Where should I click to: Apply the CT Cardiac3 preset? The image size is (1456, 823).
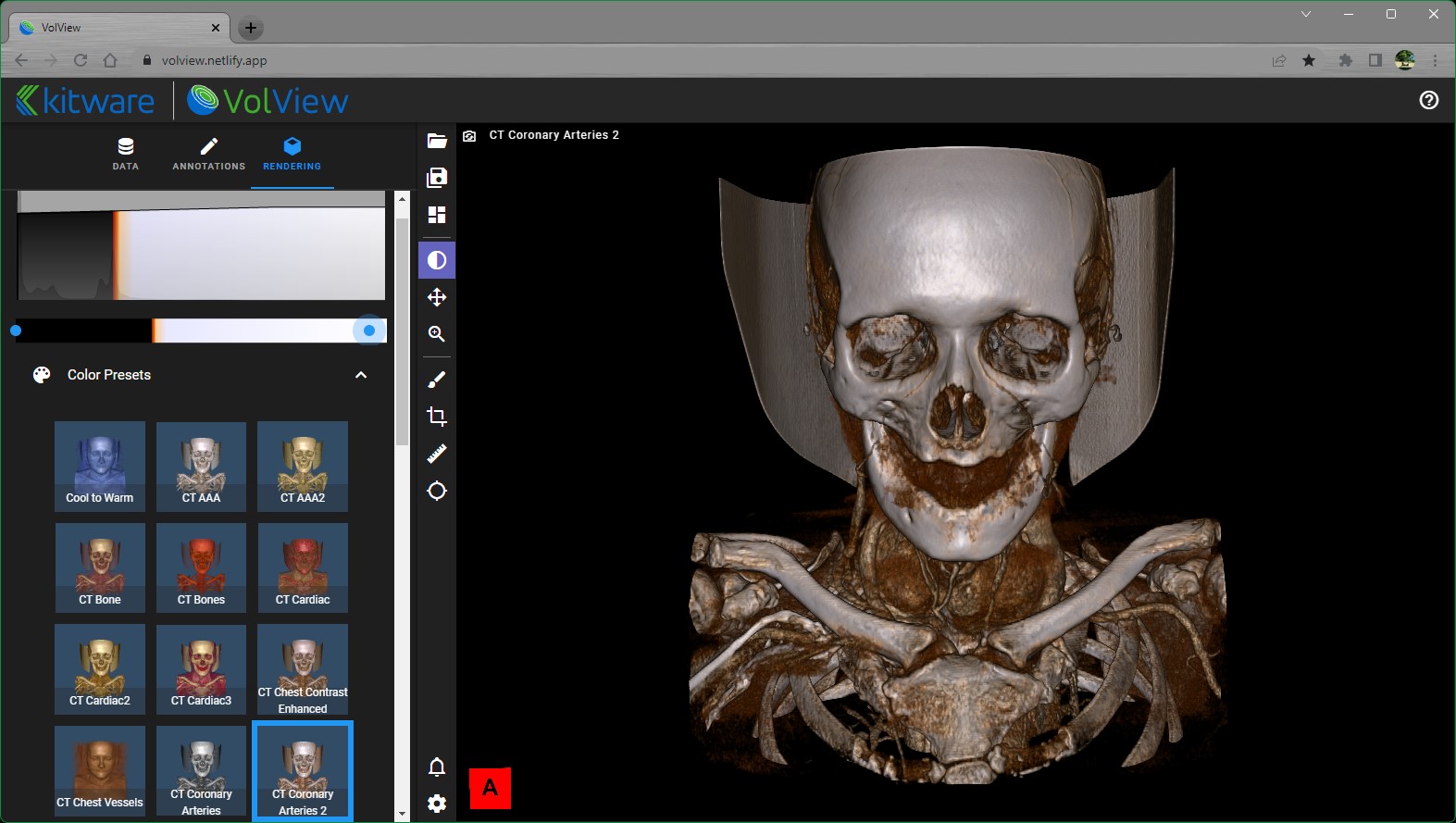[201, 669]
